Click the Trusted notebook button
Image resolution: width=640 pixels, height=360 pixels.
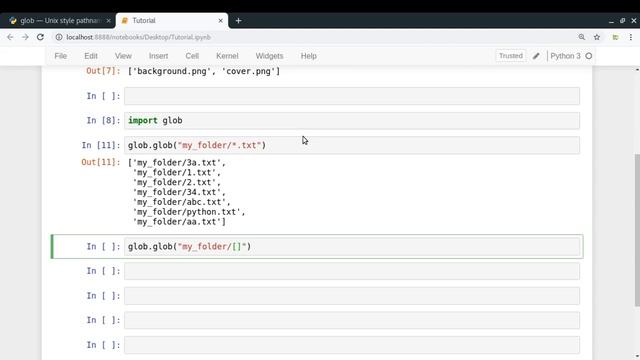click(511, 56)
